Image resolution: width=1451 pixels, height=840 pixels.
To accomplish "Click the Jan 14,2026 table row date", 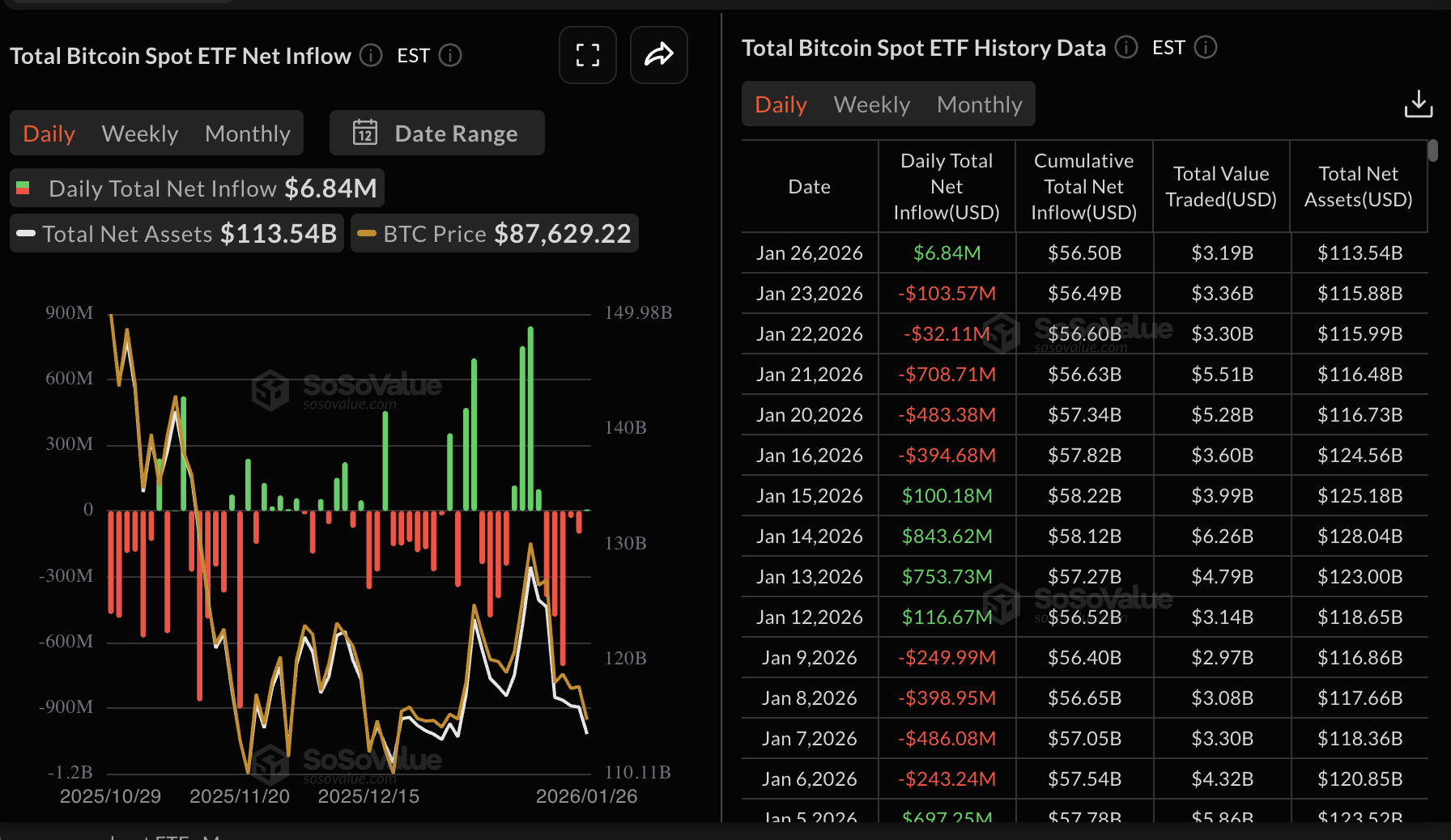I will coord(809,536).
